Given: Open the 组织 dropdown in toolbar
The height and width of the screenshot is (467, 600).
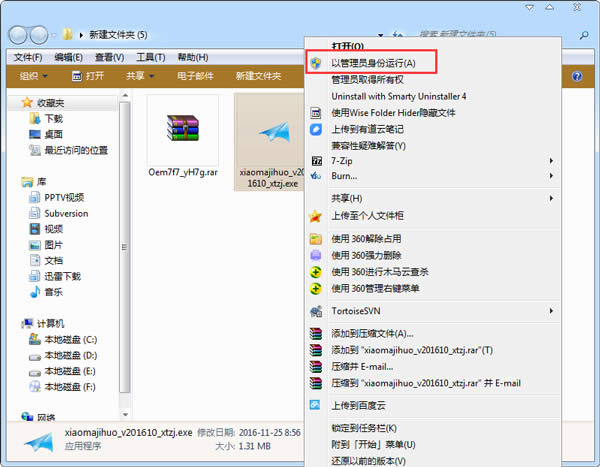Looking at the screenshot, I should tap(35, 76).
